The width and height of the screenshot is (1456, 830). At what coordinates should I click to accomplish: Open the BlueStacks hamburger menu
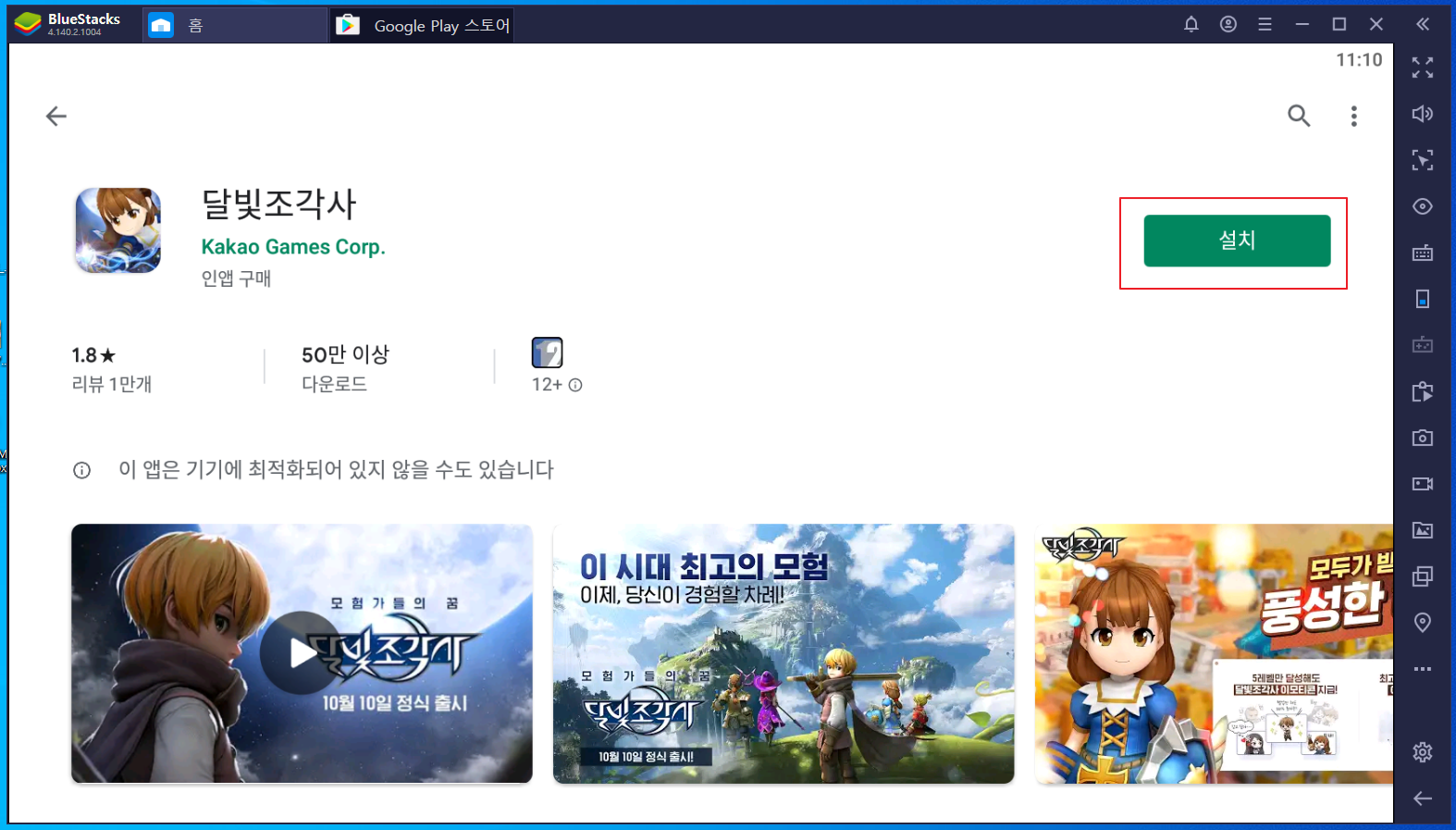tap(1265, 24)
